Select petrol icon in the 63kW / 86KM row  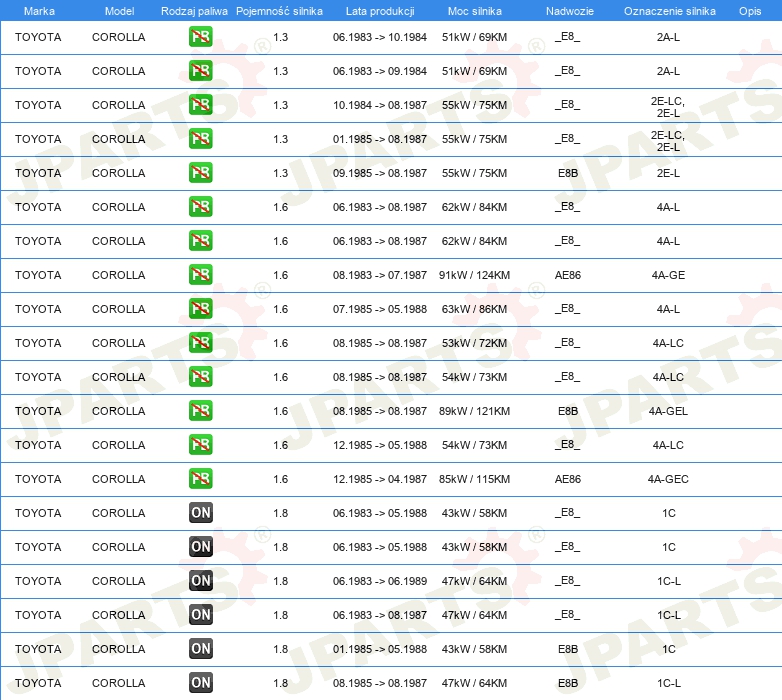[x=200, y=309]
